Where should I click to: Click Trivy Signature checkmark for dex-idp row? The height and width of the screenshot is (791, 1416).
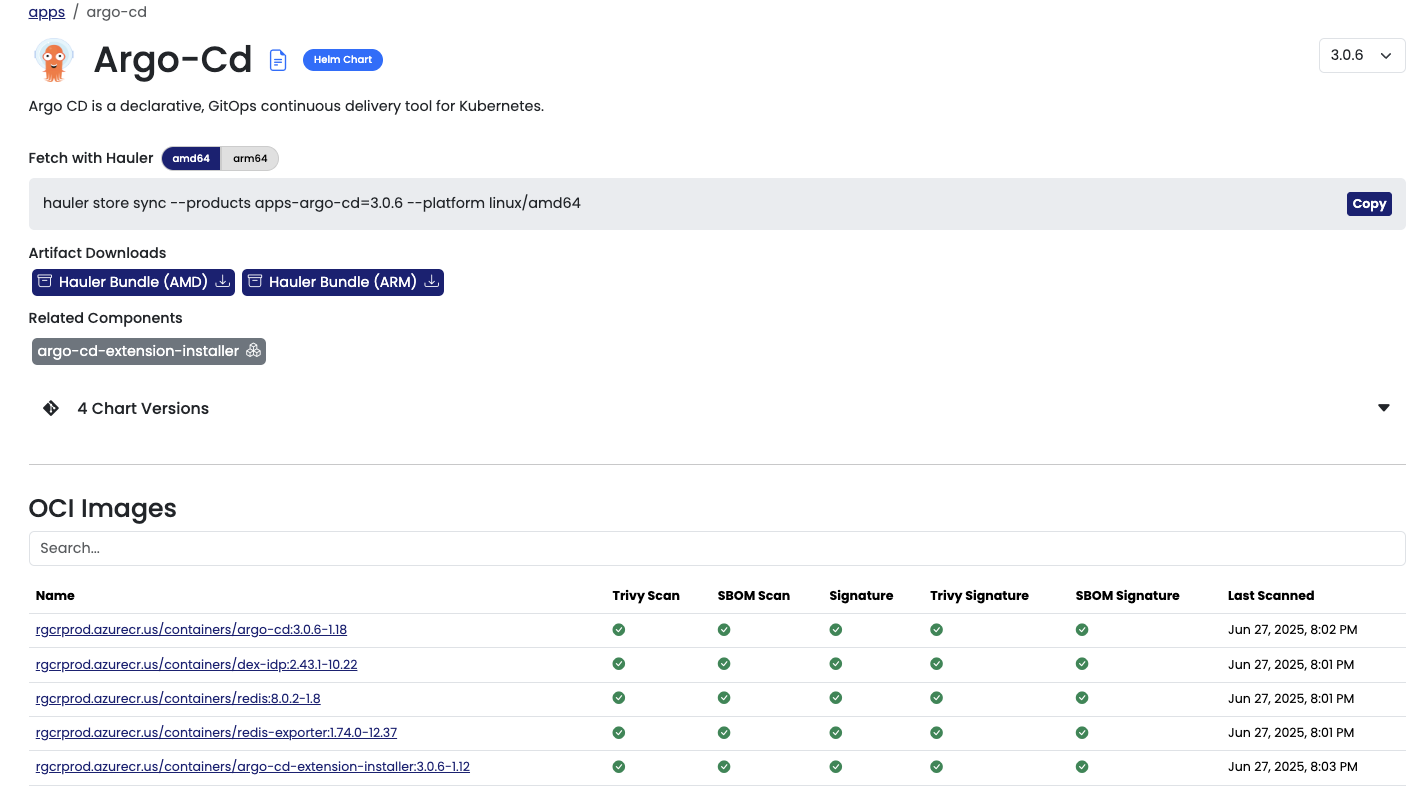[x=936, y=664]
